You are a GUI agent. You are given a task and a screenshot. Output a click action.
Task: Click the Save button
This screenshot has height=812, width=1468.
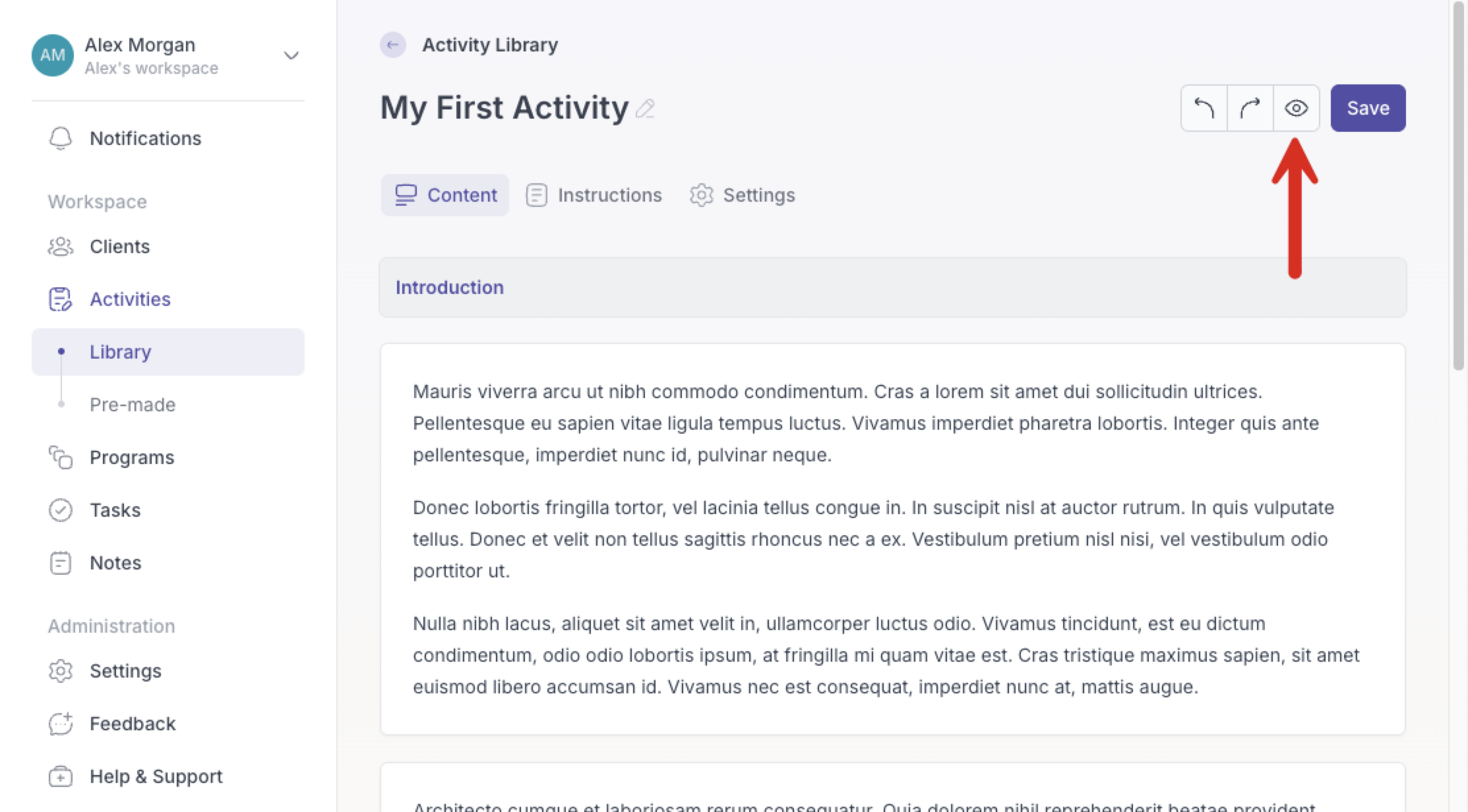[x=1368, y=108]
